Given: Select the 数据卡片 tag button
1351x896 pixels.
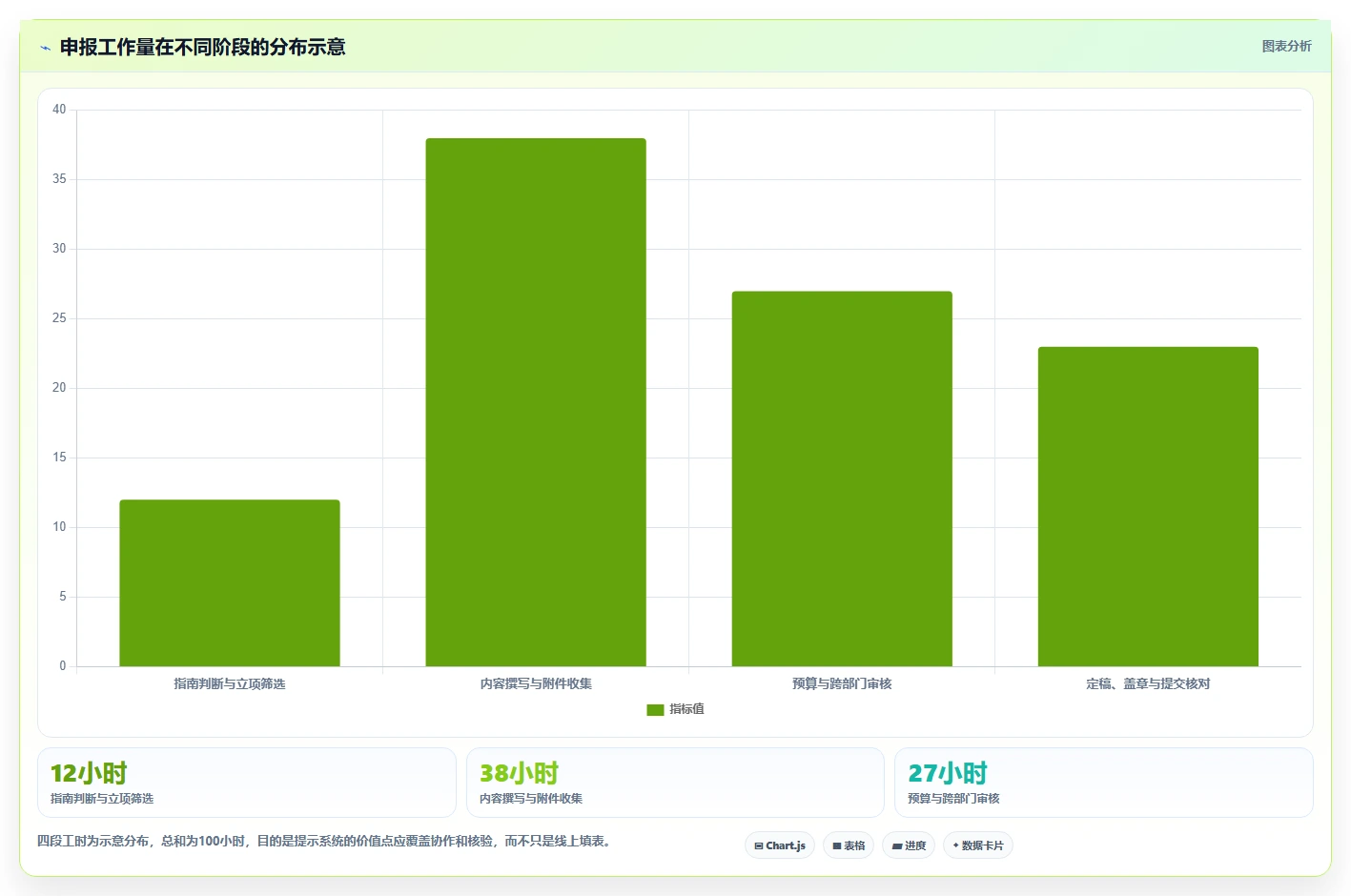Looking at the screenshot, I should click(978, 845).
